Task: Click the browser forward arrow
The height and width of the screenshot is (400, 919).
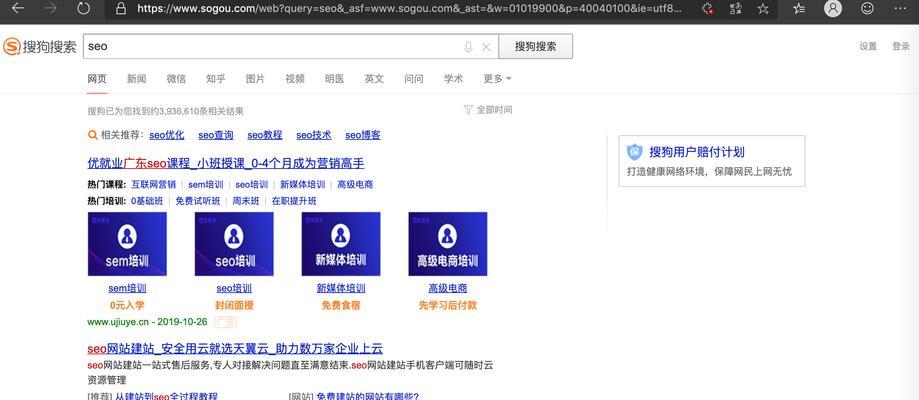Action: pos(50,8)
